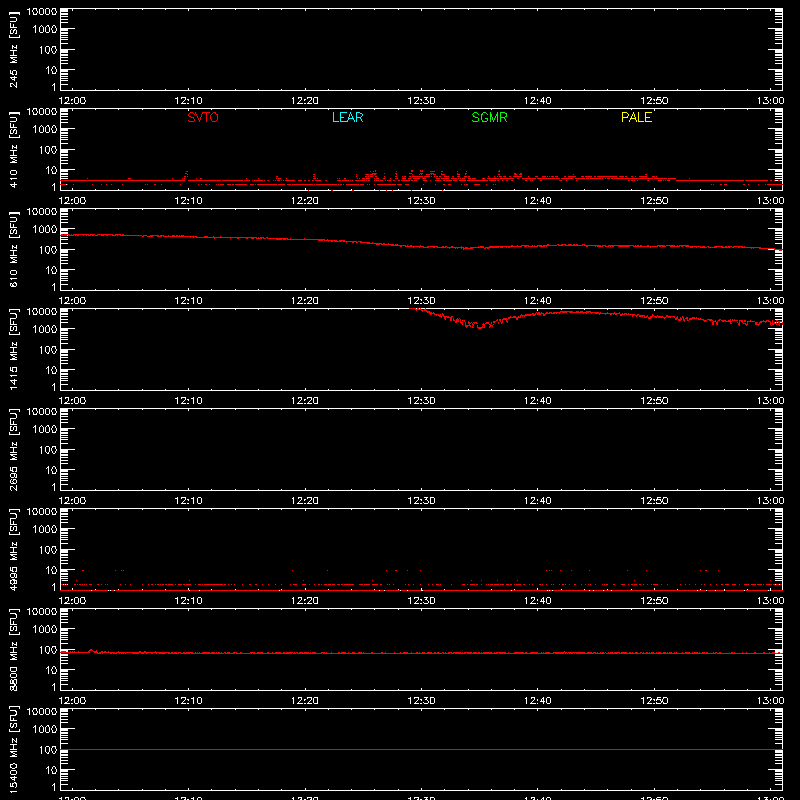Click the cyan LEAR station label
The image size is (800, 800).
tap(347, 117)
